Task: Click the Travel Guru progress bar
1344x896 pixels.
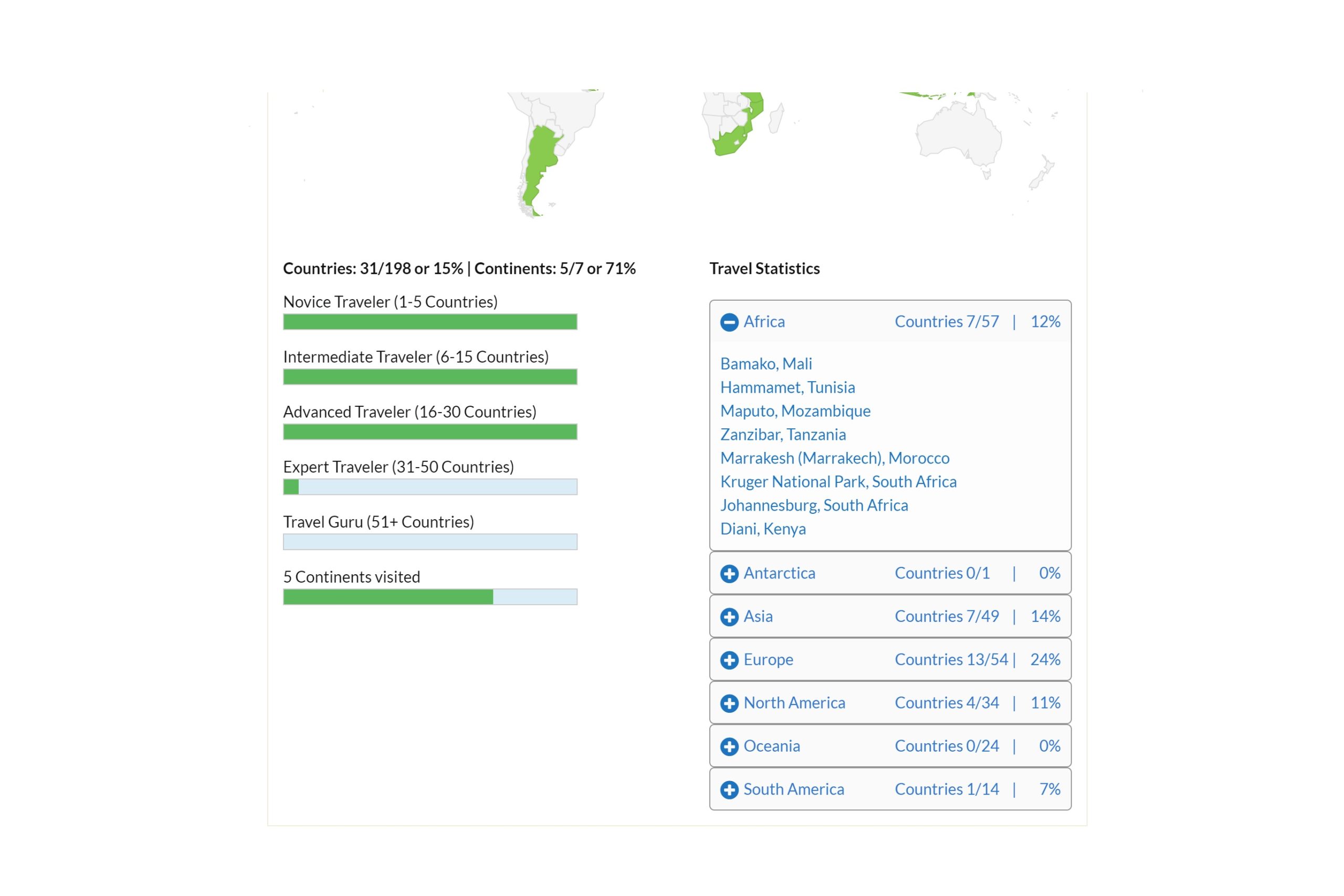Action: [x=430, y=542]
